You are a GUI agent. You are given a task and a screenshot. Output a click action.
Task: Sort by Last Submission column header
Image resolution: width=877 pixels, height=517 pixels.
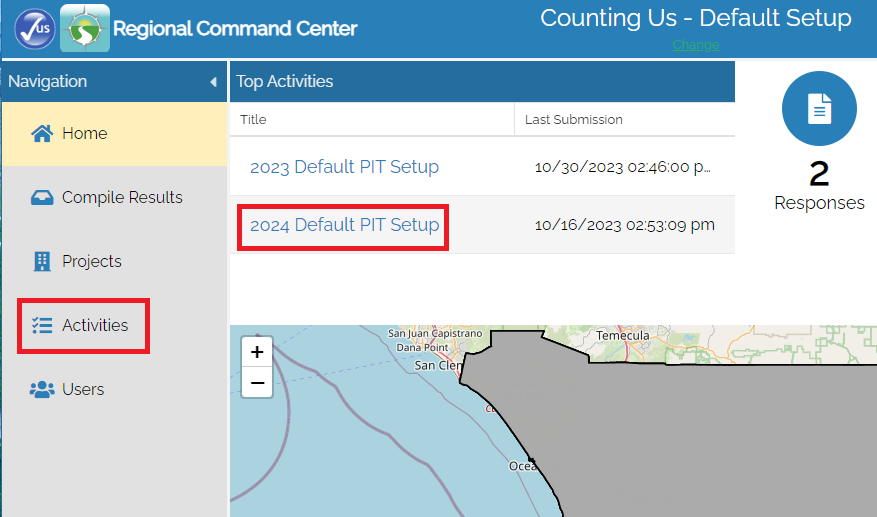tap(573, 120)
